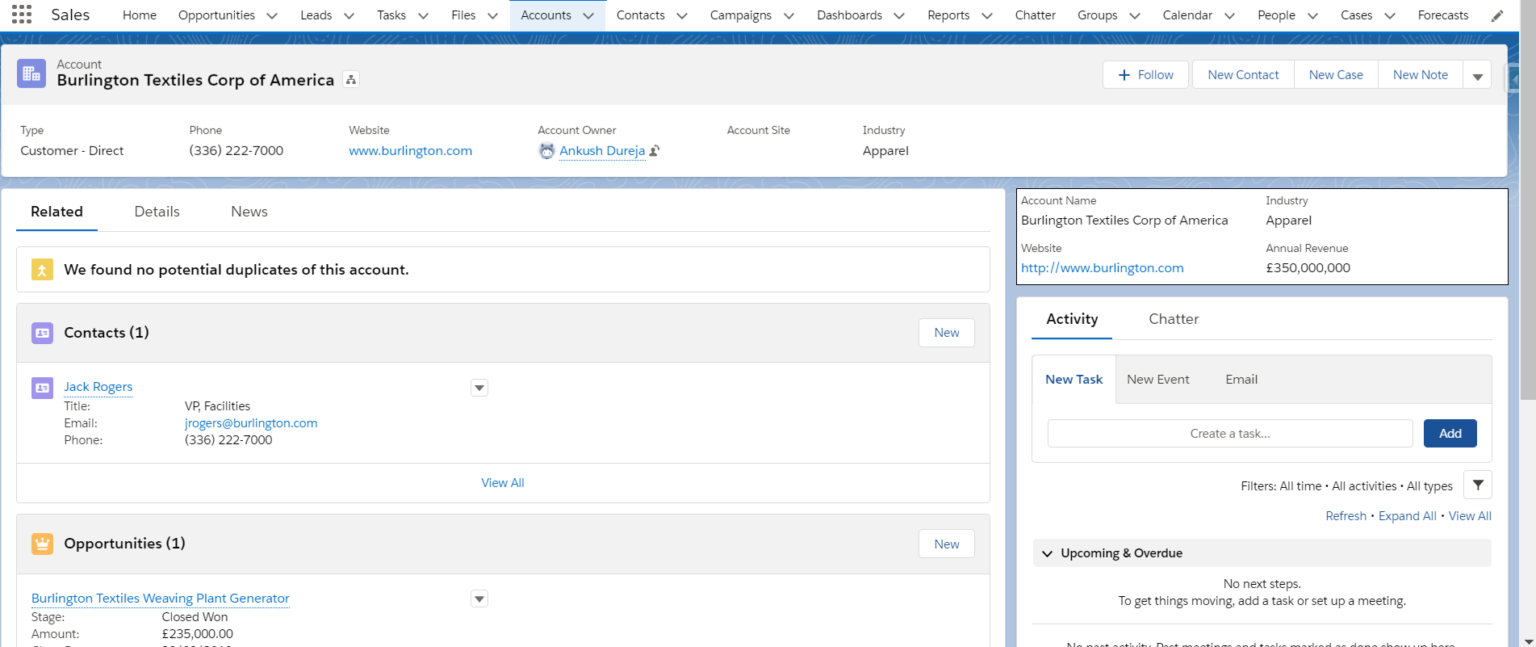Click the activity filter funnel icon
Viewport: 1536px width, 647px height.
coord(1477,485)
